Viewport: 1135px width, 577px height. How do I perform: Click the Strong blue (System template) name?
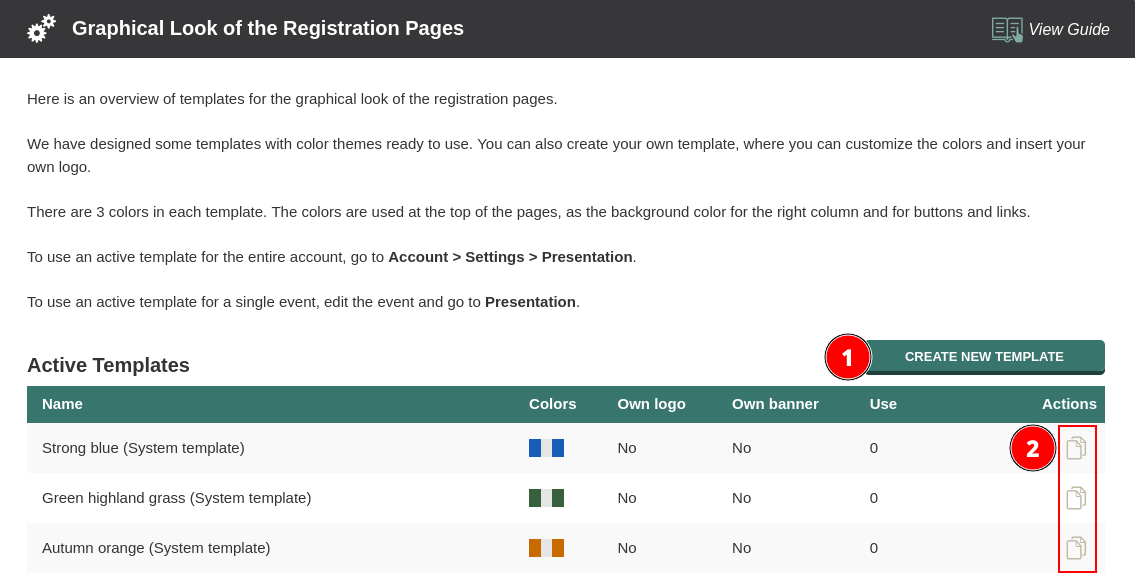pyautogui.click(x=143, y=448)
